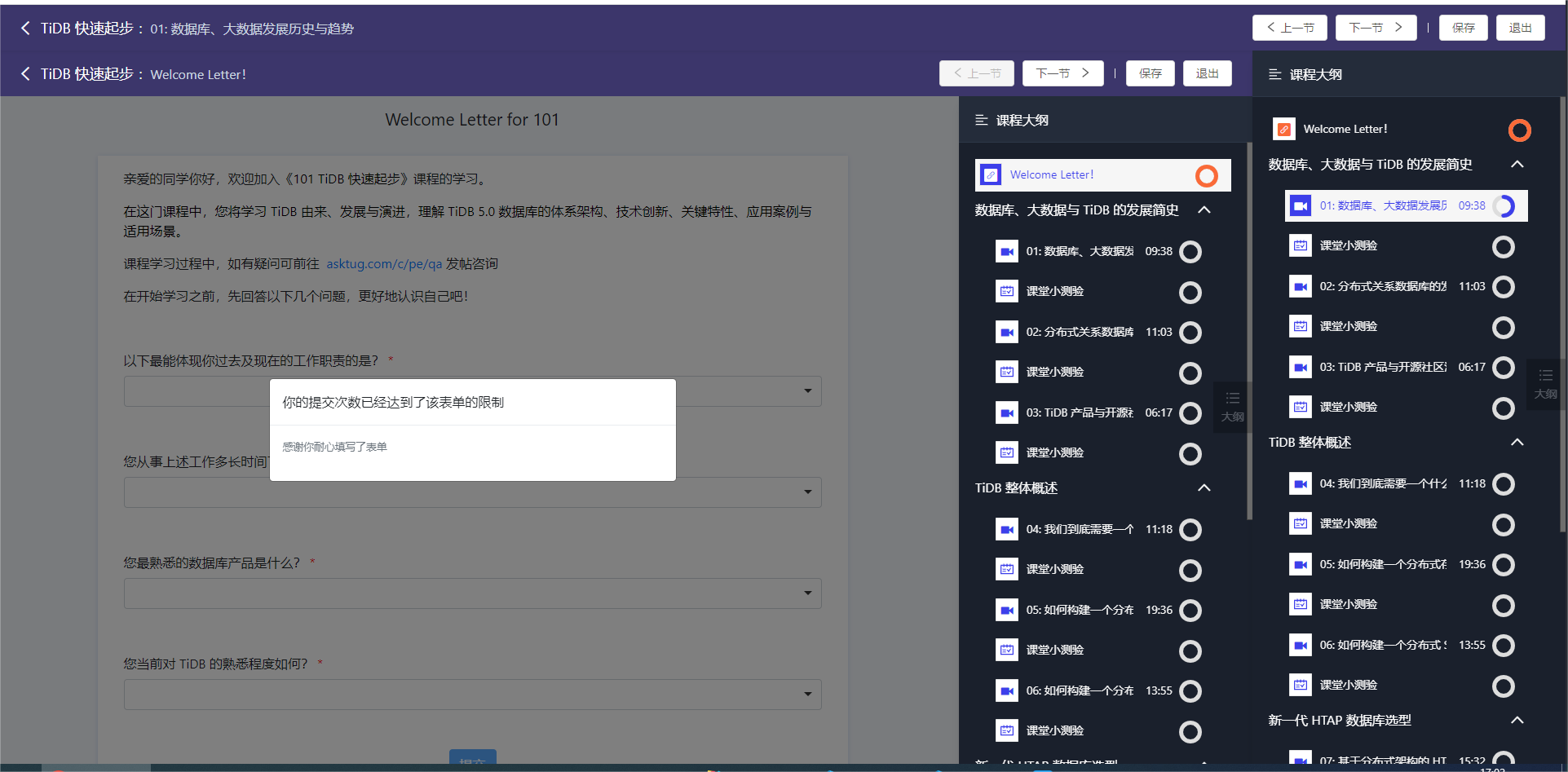Click 退出 in the Welcome Letter window header
This screenshot has width=1568, height=772.
tap(1208, 73)
